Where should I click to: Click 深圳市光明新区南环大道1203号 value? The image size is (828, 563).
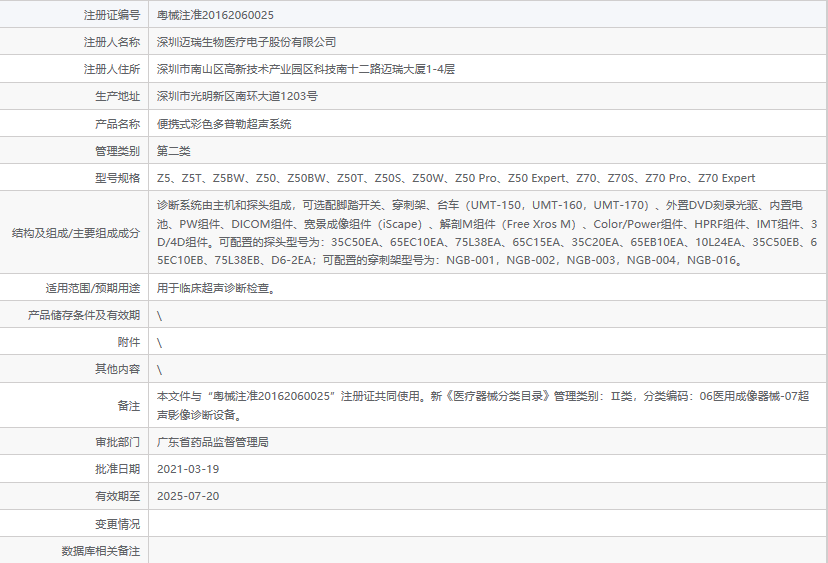tap(238, 96)
